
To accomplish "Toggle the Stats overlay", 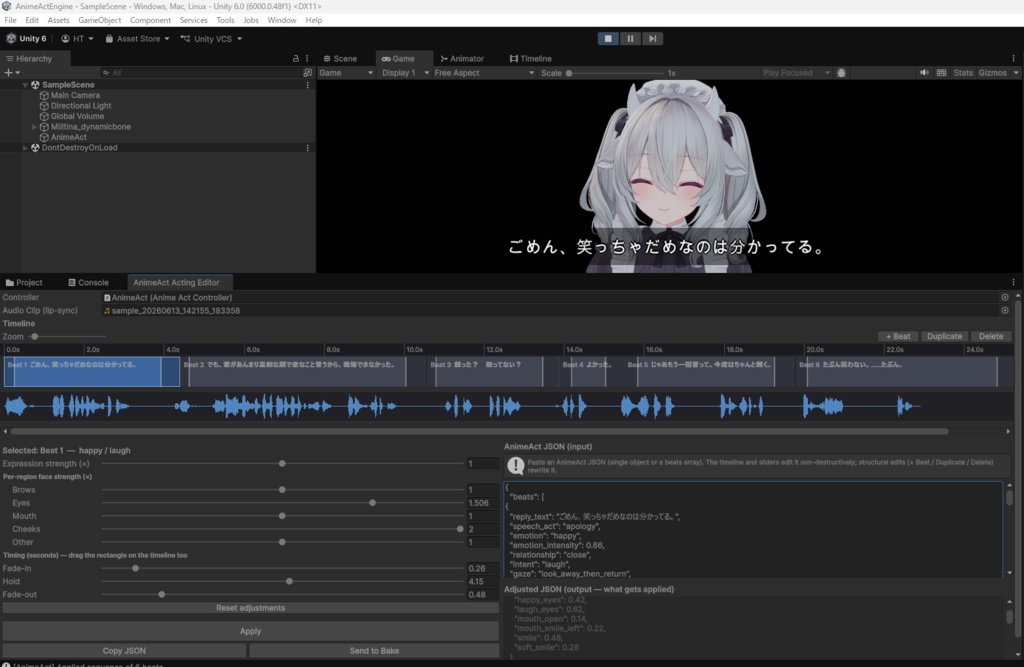I will point(963,73).
